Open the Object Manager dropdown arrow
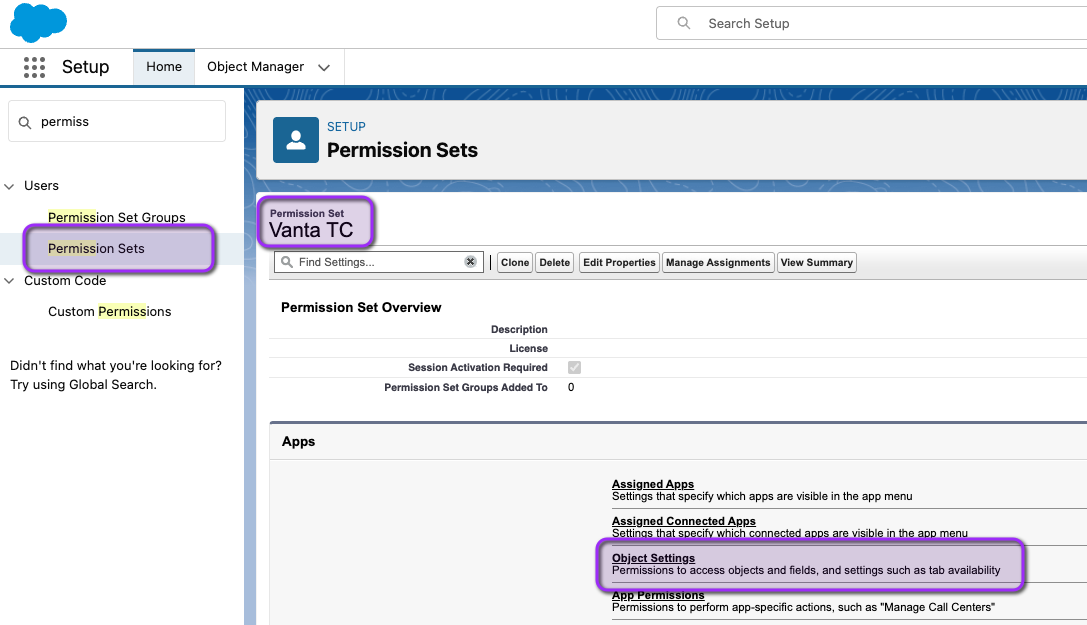Image resolution: width=1087 pixels, height=625 pixels. click(324, 67)
